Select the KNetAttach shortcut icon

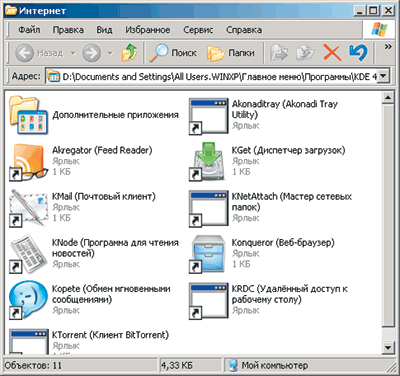click(x=209, y=208)
